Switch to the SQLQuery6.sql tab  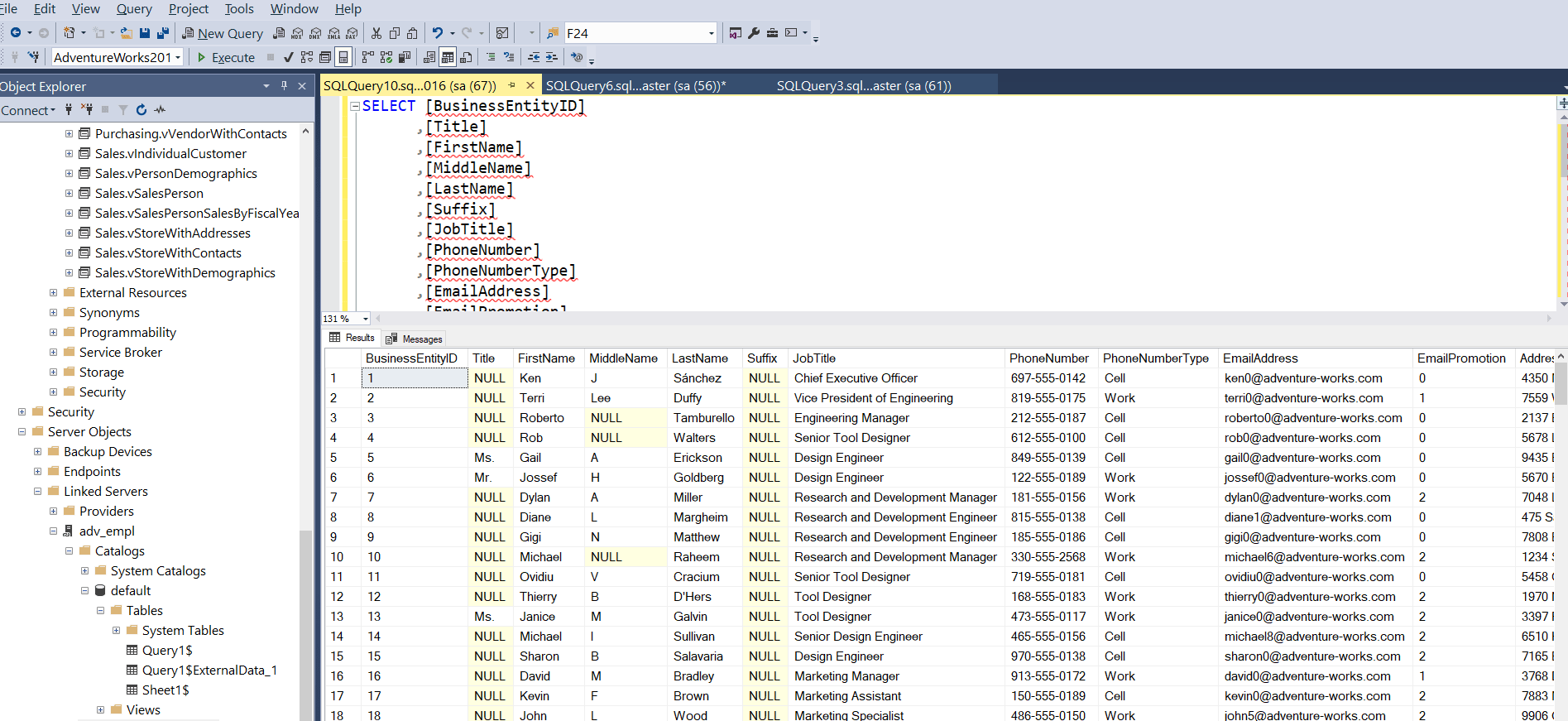click(635, 85)
